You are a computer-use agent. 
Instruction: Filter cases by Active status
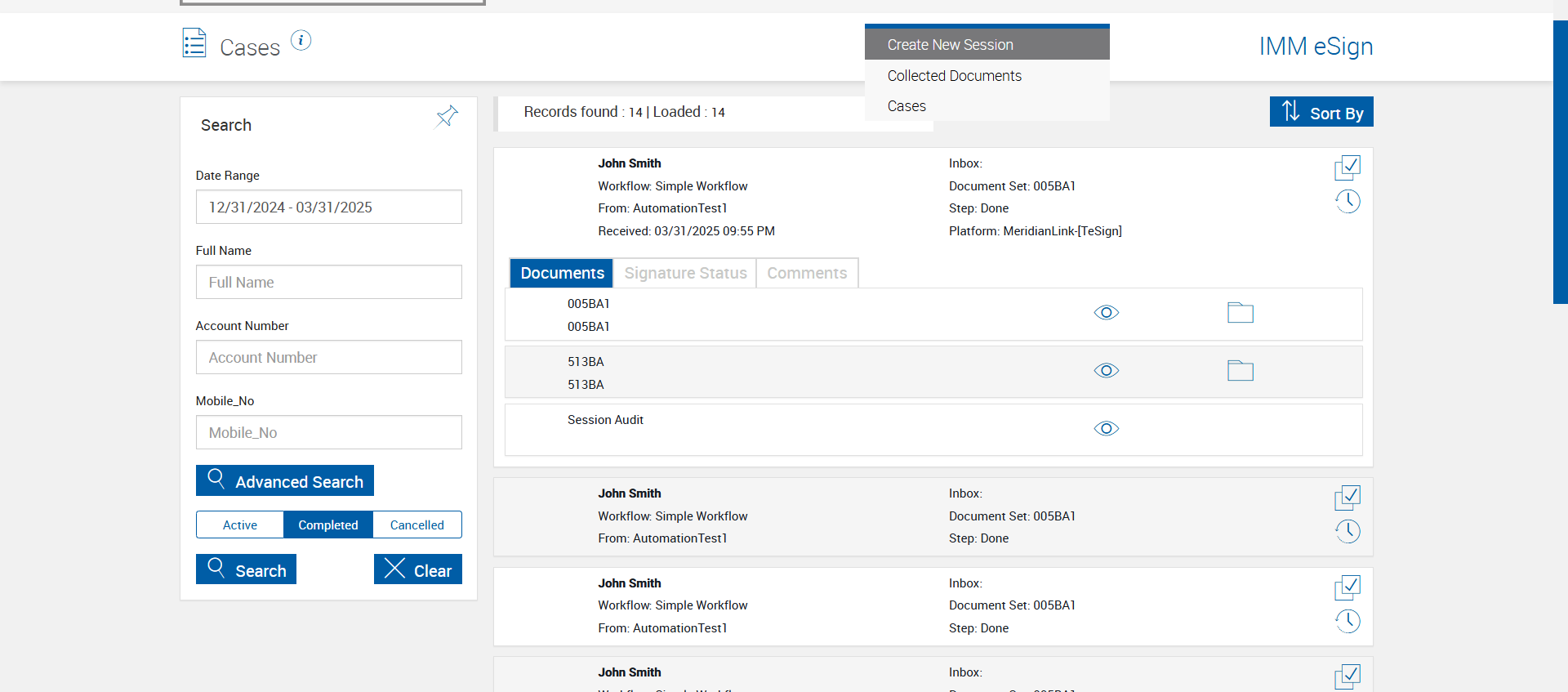pyautogui.click(x=240, y=525)
